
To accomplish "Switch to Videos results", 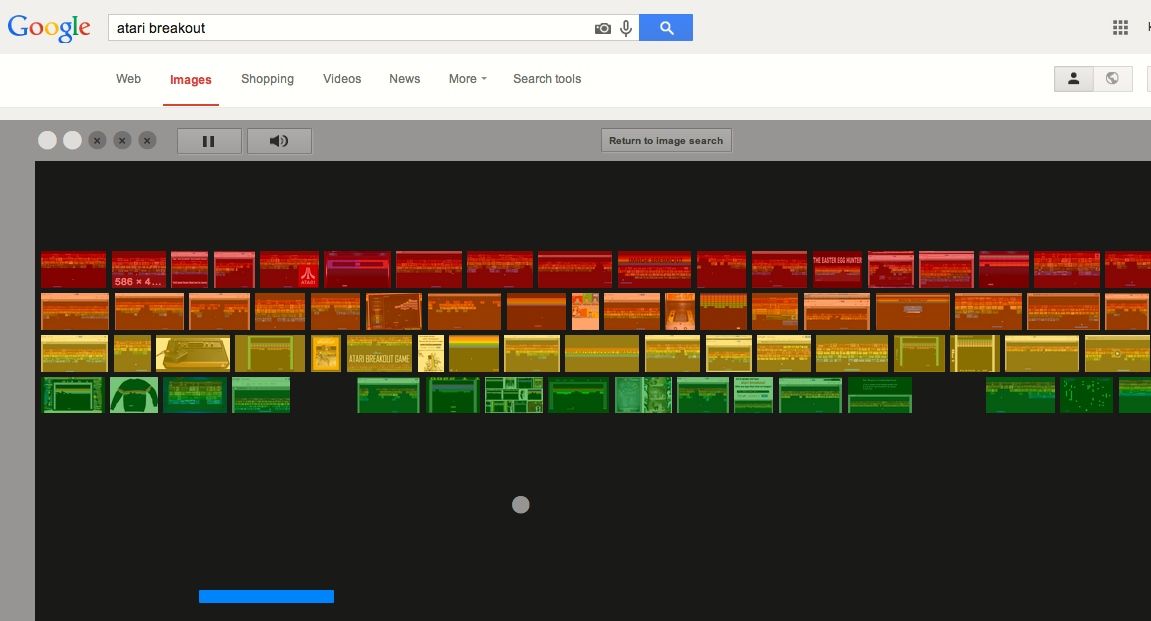I will pos(342,79).
